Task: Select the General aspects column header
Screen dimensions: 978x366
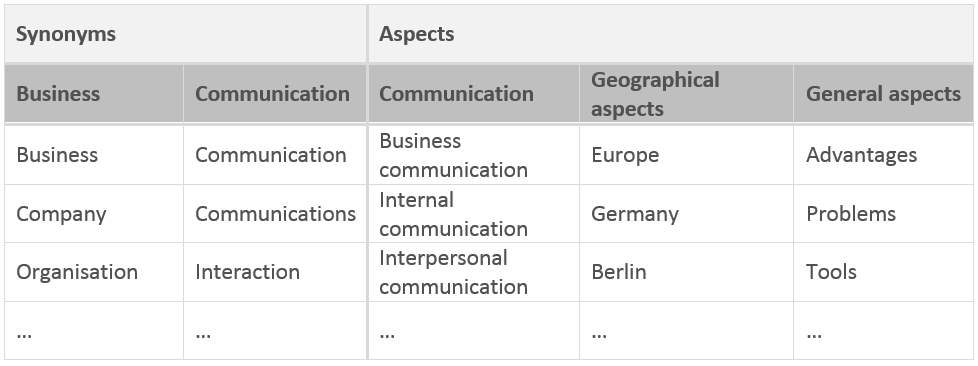Action: 883,94
